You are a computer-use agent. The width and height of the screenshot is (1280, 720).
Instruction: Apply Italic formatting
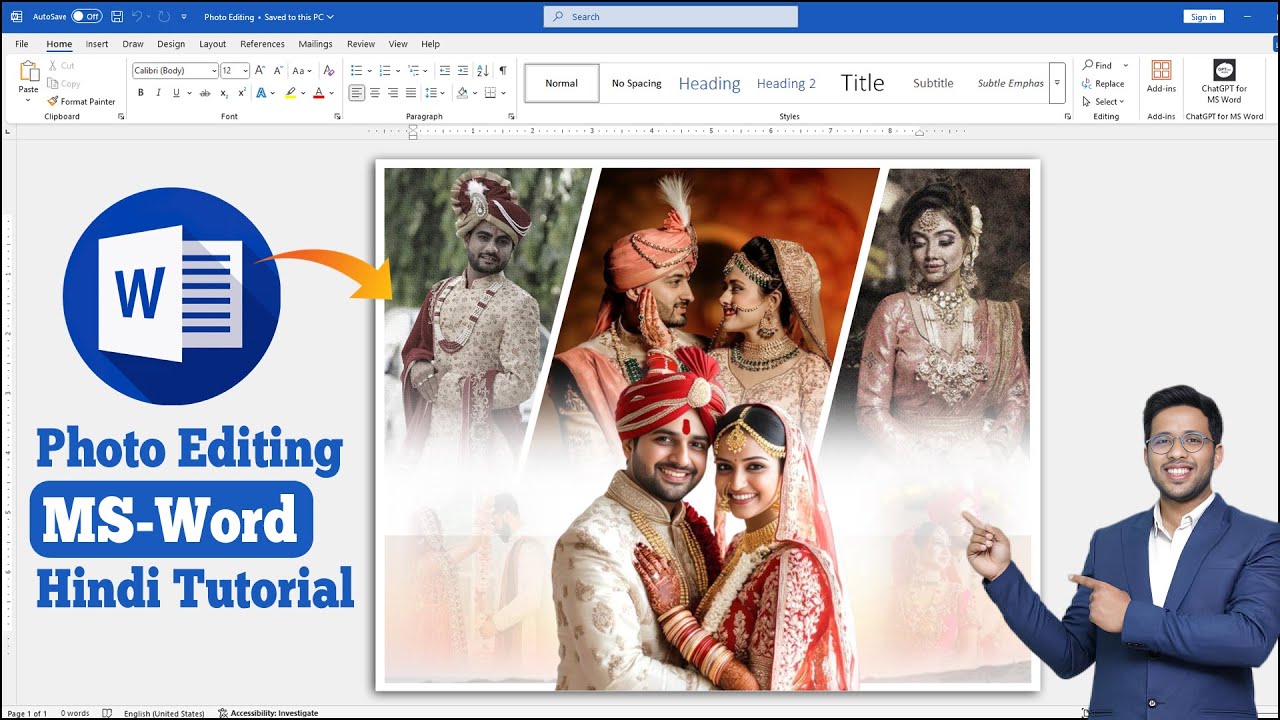tap(158, 93)
